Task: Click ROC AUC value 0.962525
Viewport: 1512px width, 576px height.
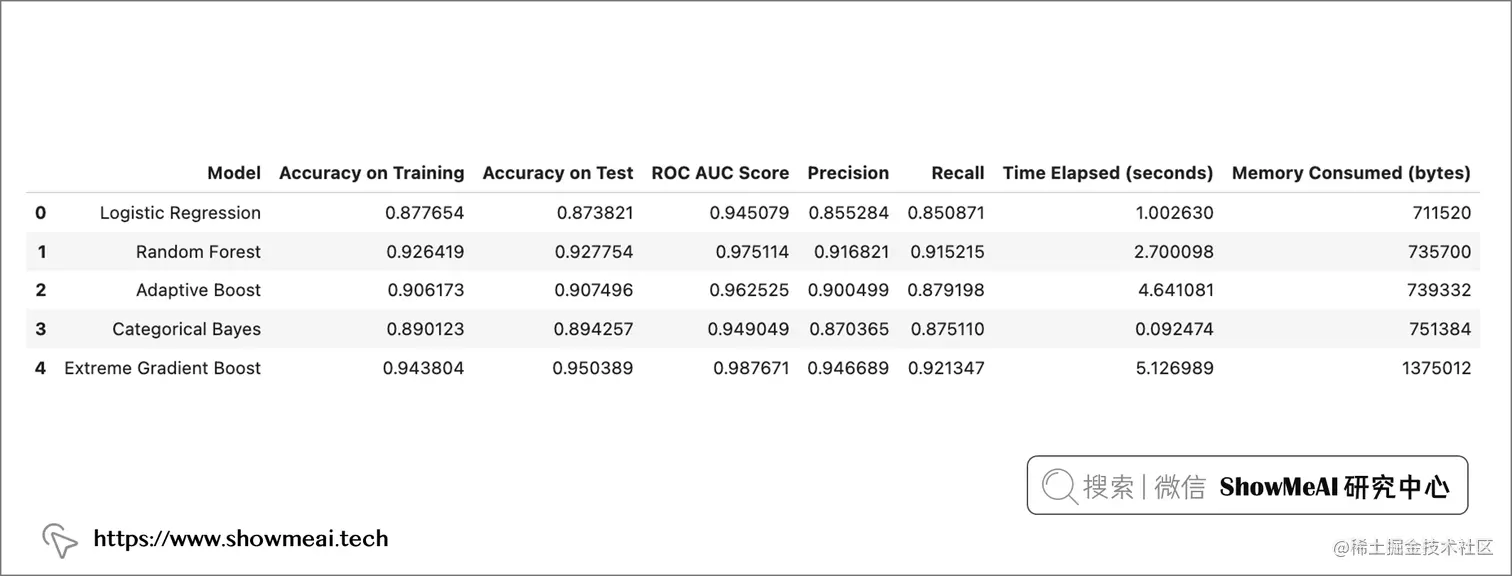Action: pyautogui.click(x=750, y=290)
